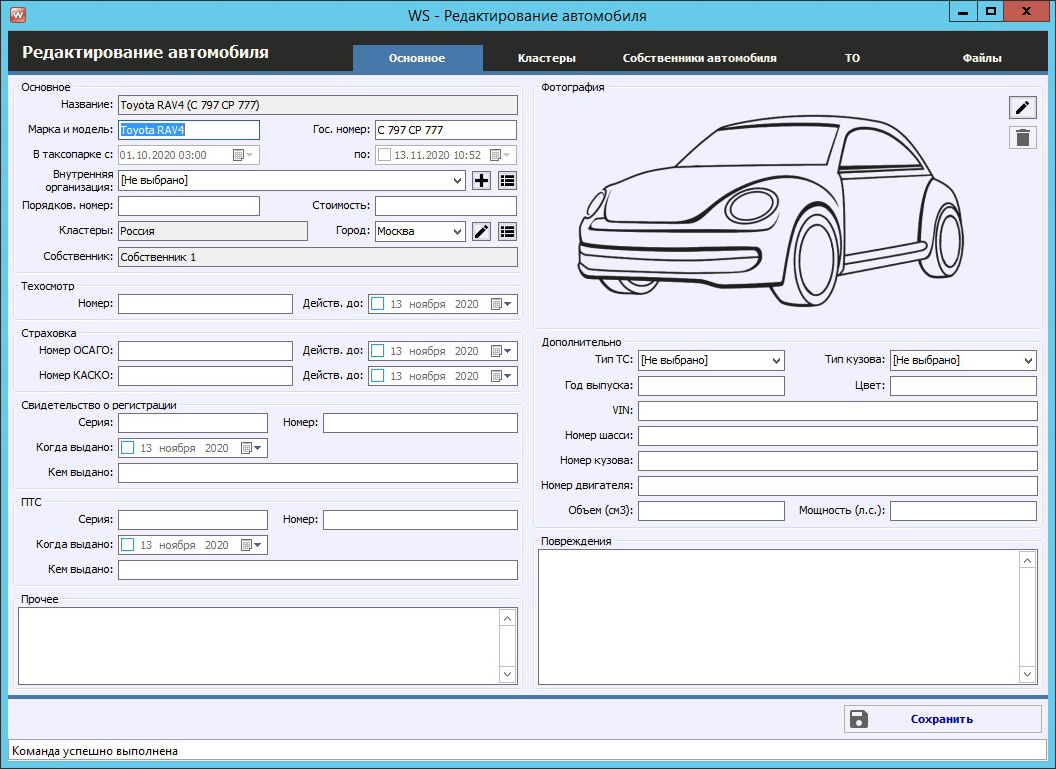Go to the Файлы tab
Image resolution: width=1056 pixels, height=769 pixels.
[x=981, y=58]
